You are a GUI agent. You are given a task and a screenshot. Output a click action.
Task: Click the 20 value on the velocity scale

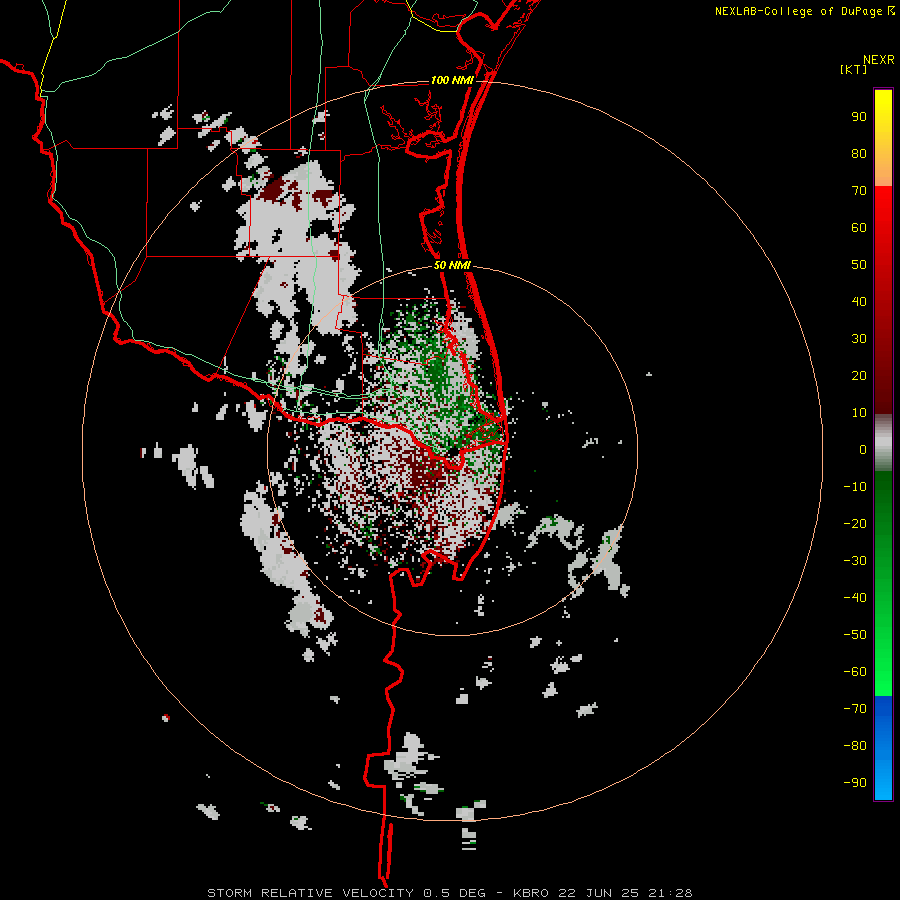pyautogui.click(x=859, y=376)
